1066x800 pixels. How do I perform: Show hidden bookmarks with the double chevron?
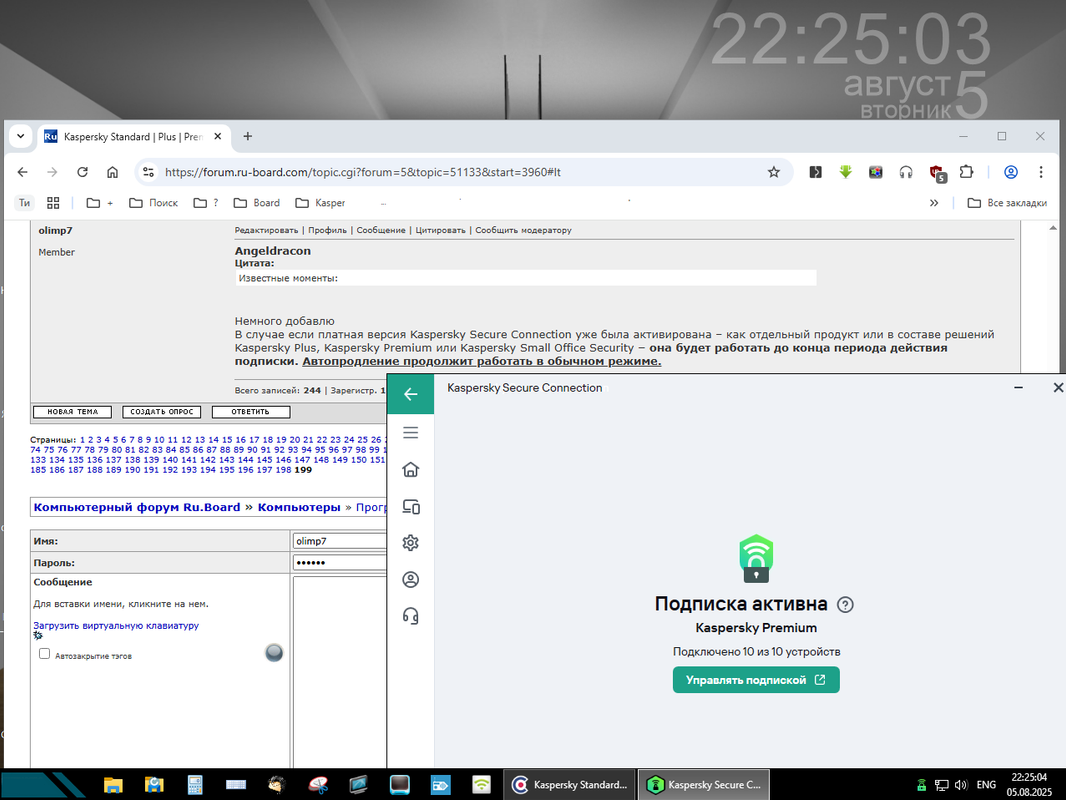point(934,203)
